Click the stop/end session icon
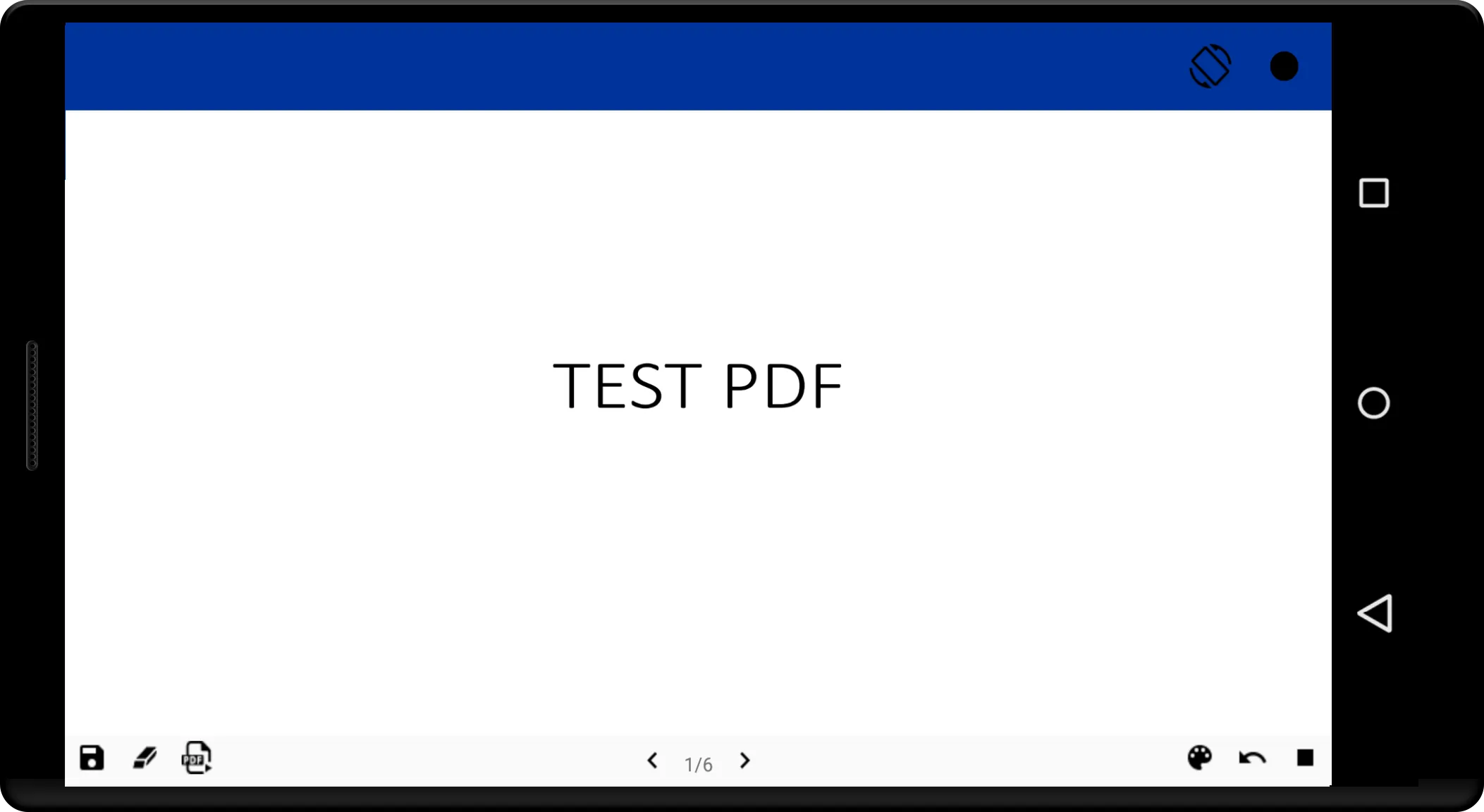Viewport: 1484px width, 812px height. pyautogui.click(x=1306, y=757)
